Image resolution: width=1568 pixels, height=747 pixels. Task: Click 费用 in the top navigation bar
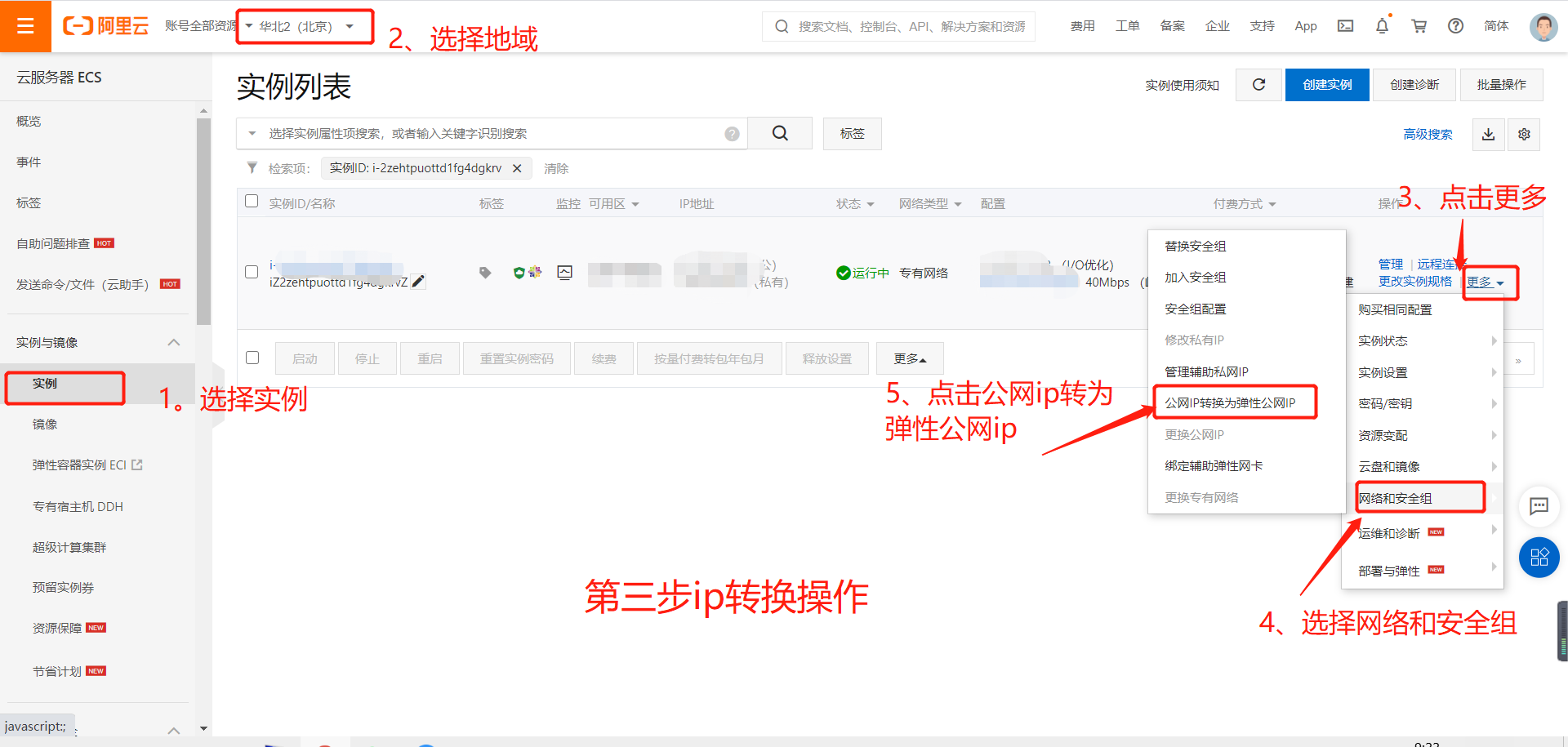1083,25
